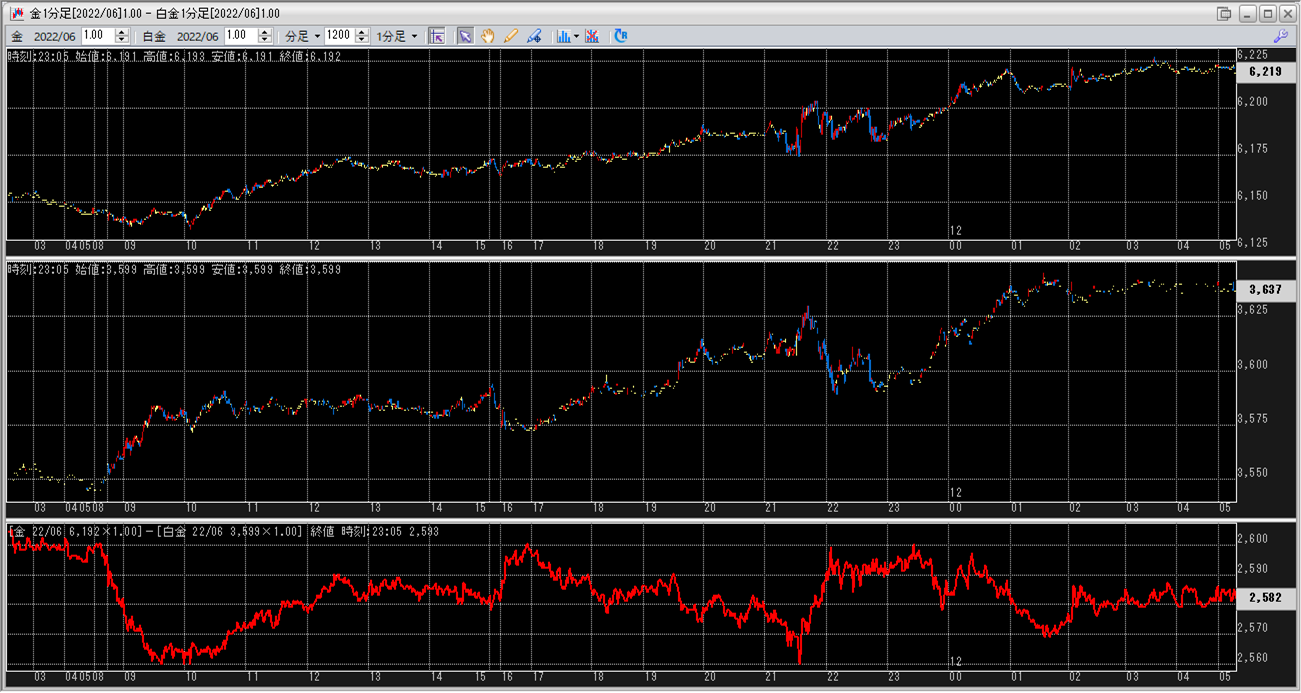The height and width of the screenshot is (693, 1301).
Task: Open settings via the wrench icon
Action: tap(1280, 36)
